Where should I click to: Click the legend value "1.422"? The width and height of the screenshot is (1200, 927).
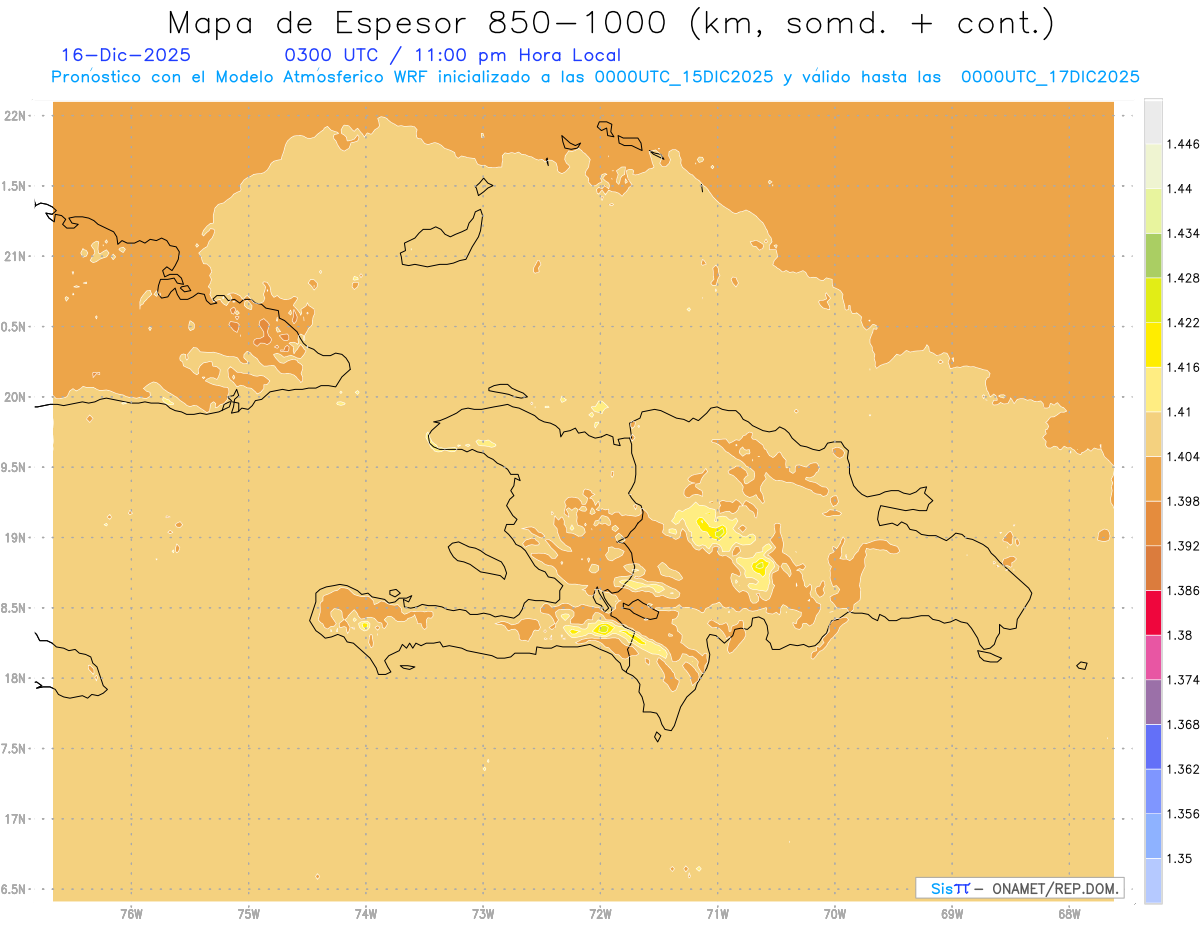click(x=1182, y=323)
